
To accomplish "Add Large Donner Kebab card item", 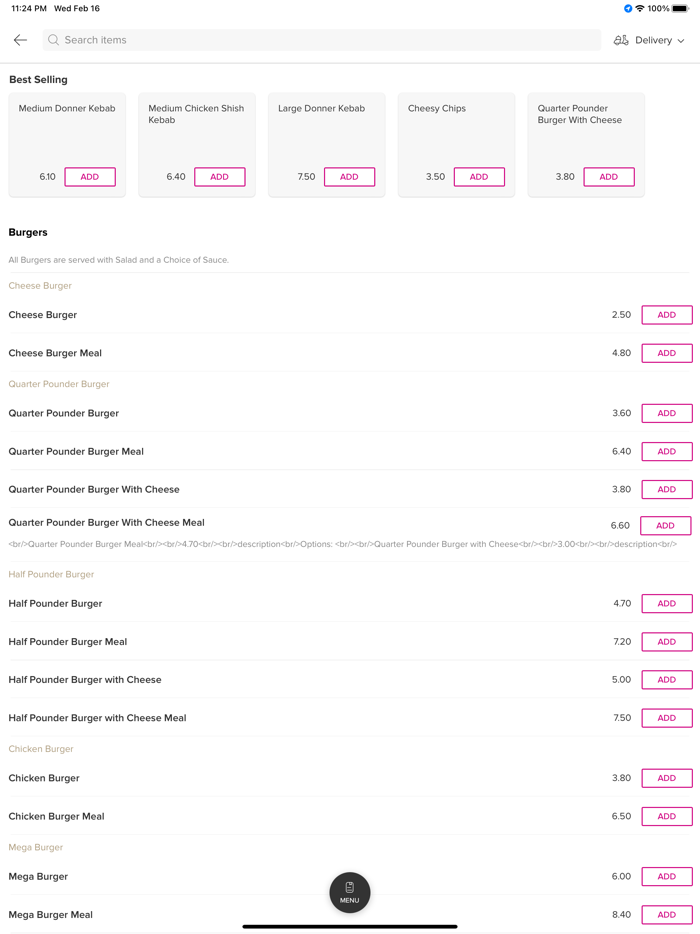I will pyautogui.click(x=349, y=177).
